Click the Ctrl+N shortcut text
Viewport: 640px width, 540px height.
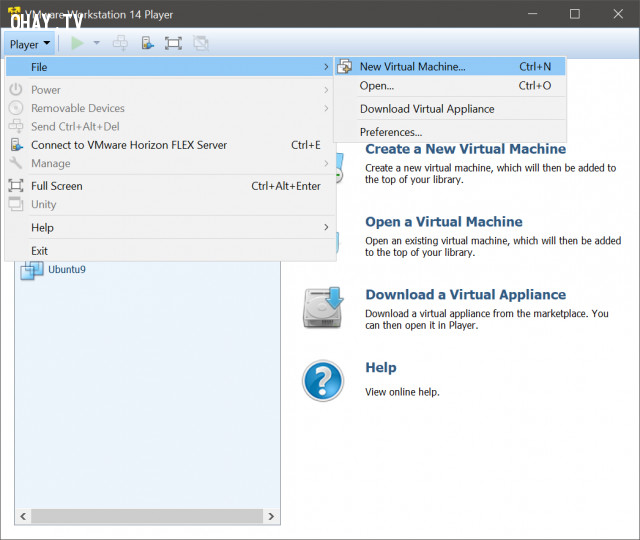(535, 67)
